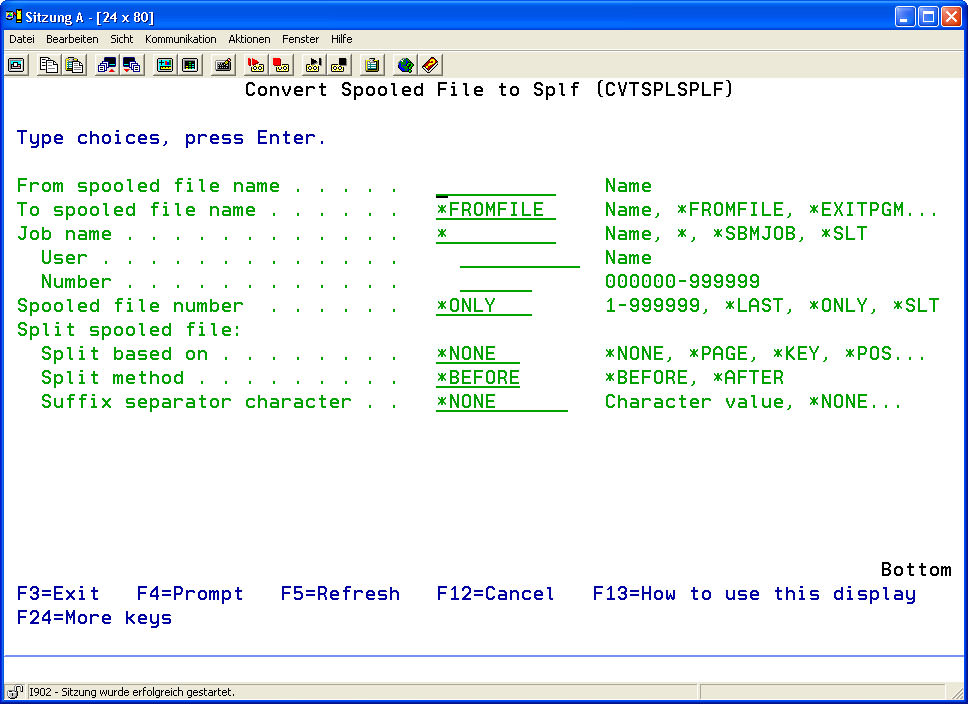Open the Datei menu
This screenshot has width=968, height=704.
pyautogui.click(x=22, y=39)
